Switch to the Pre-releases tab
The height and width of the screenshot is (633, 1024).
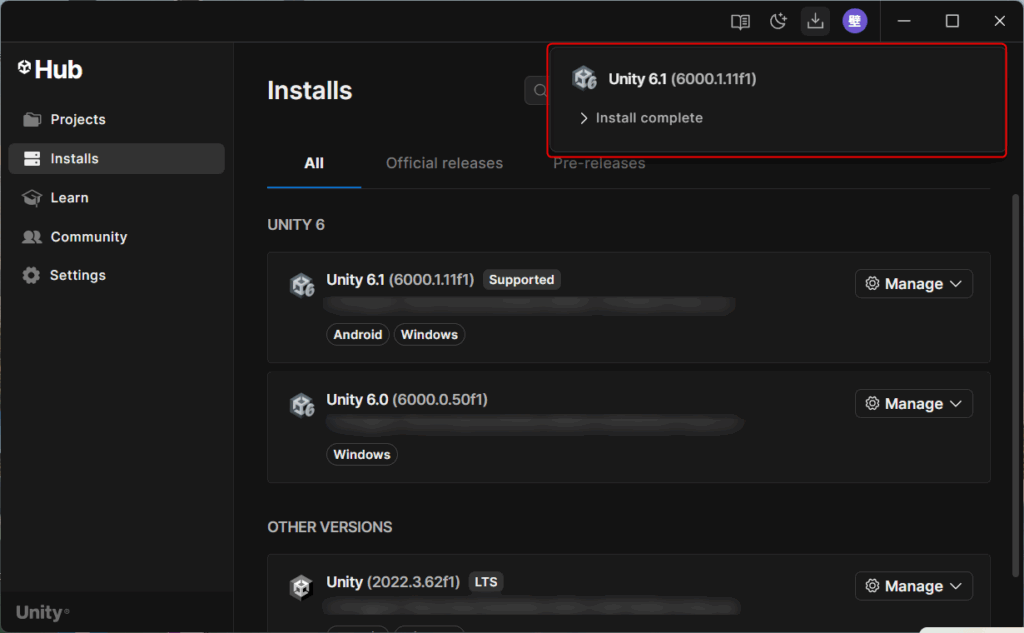[599, 163]
